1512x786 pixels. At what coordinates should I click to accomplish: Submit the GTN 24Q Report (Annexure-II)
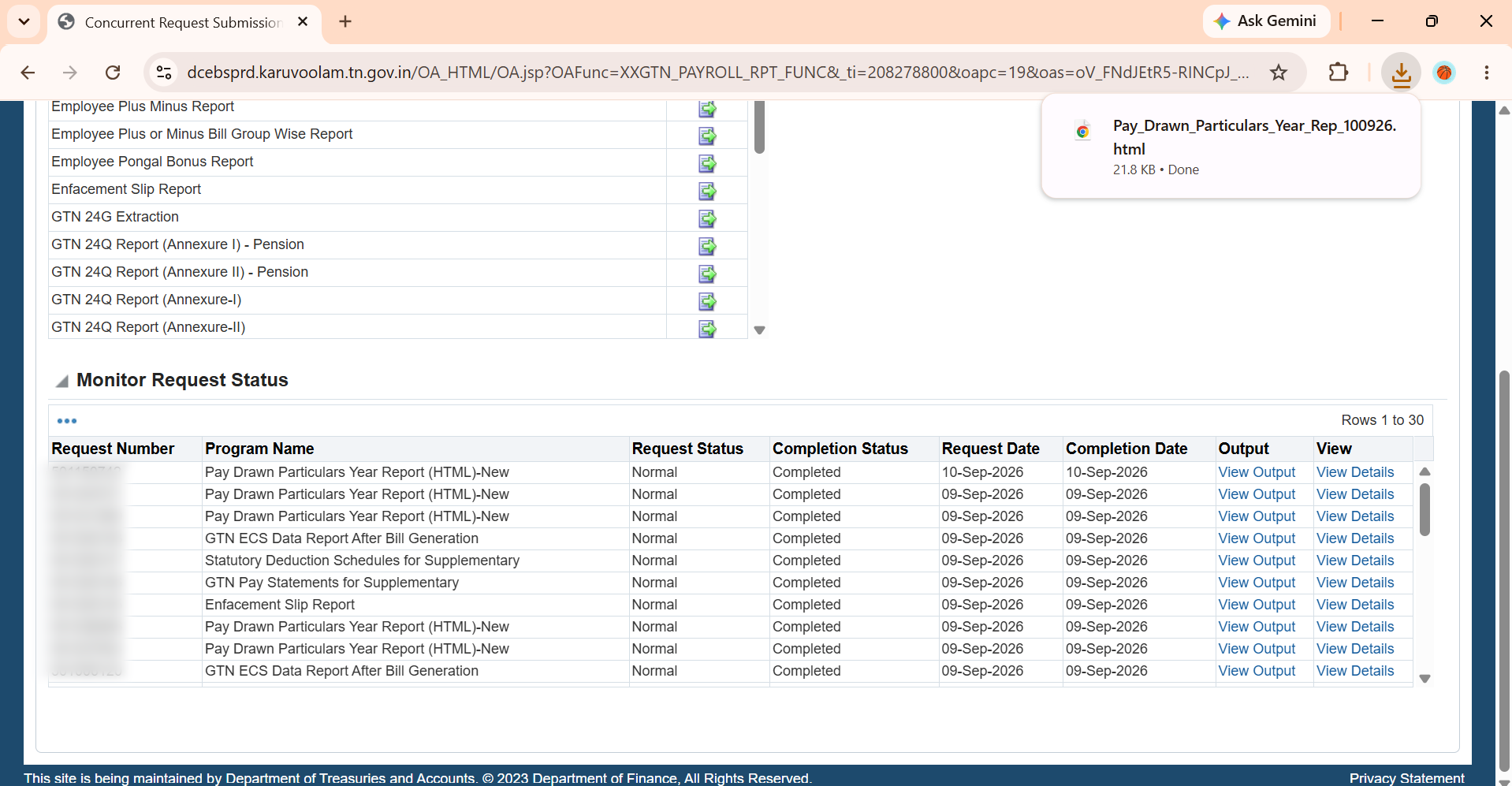[x=707, y=329]
